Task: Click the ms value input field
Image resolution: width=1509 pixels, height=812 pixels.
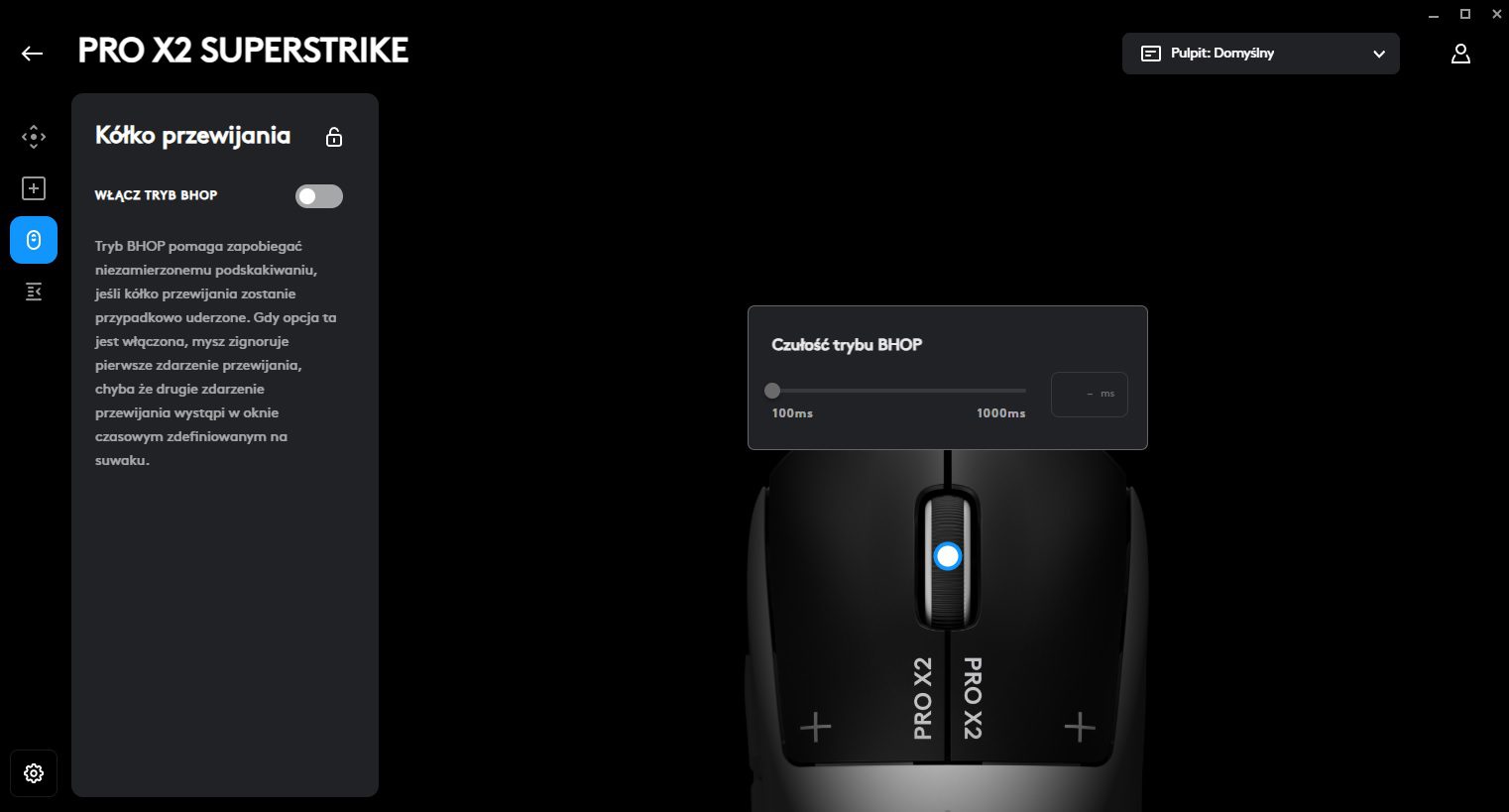Action: tap(1090, 394)
